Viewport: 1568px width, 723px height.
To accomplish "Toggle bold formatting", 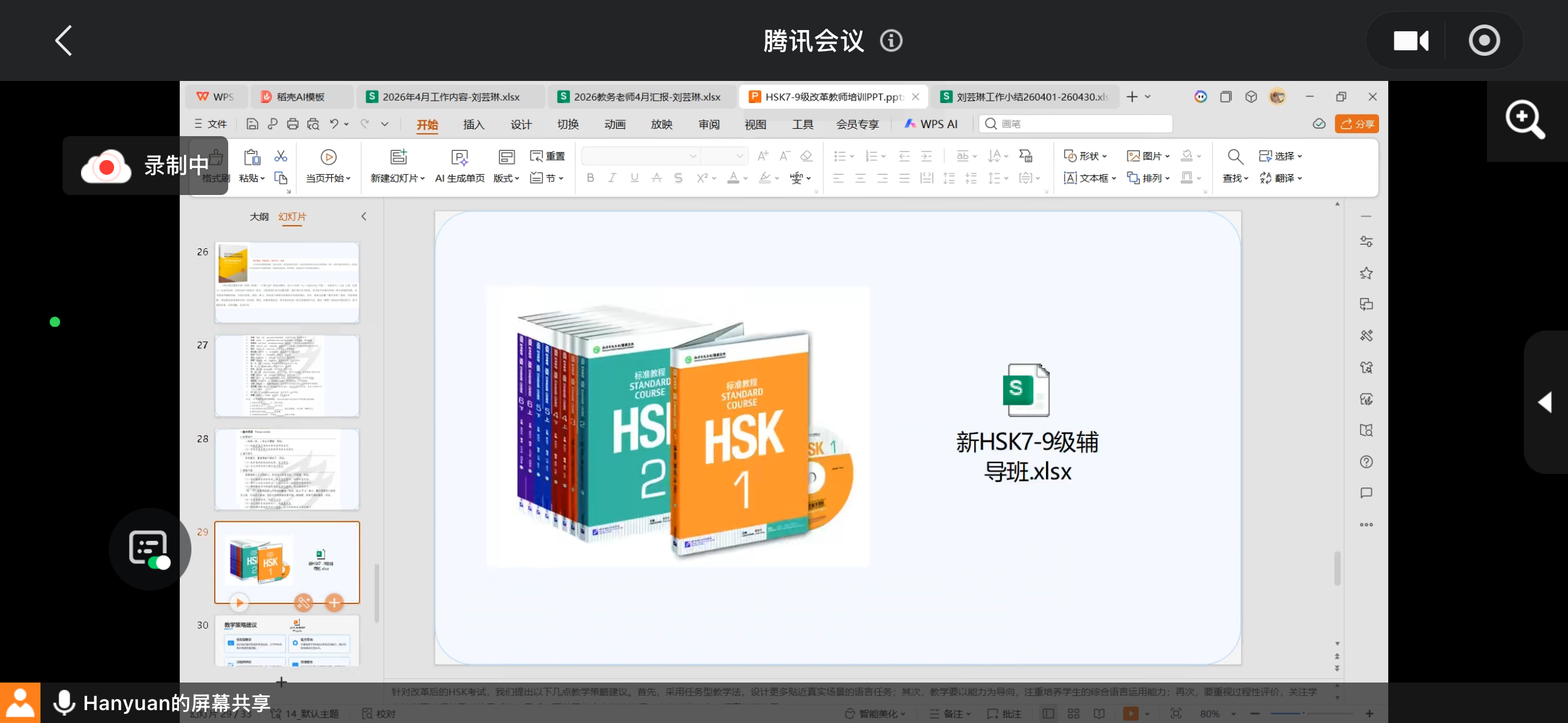I will (590, 178).
